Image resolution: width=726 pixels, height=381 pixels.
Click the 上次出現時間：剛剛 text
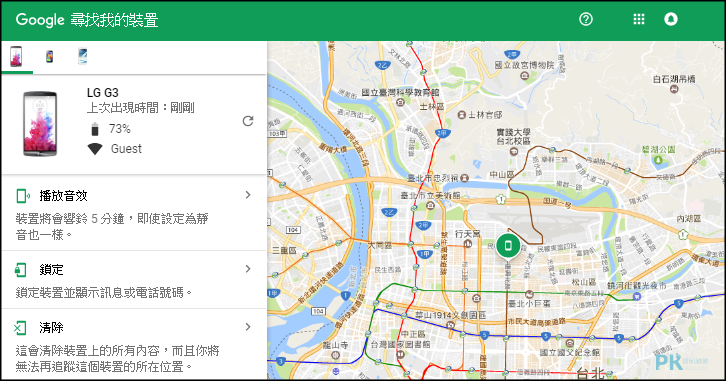[141, 108]
